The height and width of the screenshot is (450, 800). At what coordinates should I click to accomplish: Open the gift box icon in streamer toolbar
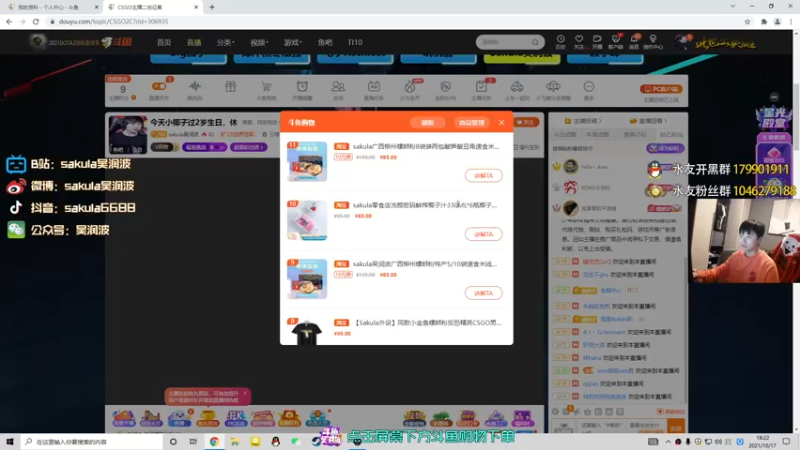231,88
